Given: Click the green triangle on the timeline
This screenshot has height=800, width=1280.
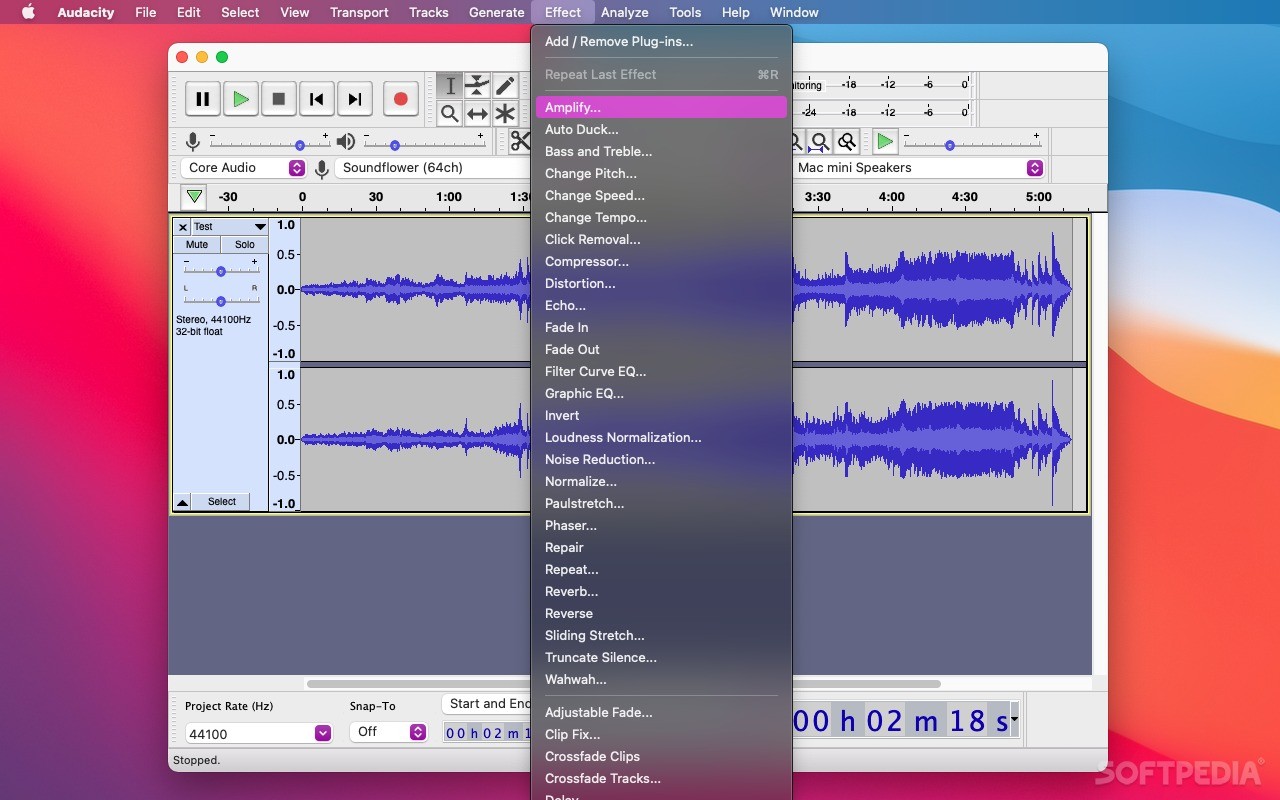Looking at the screenshot, I should (194, 197).
